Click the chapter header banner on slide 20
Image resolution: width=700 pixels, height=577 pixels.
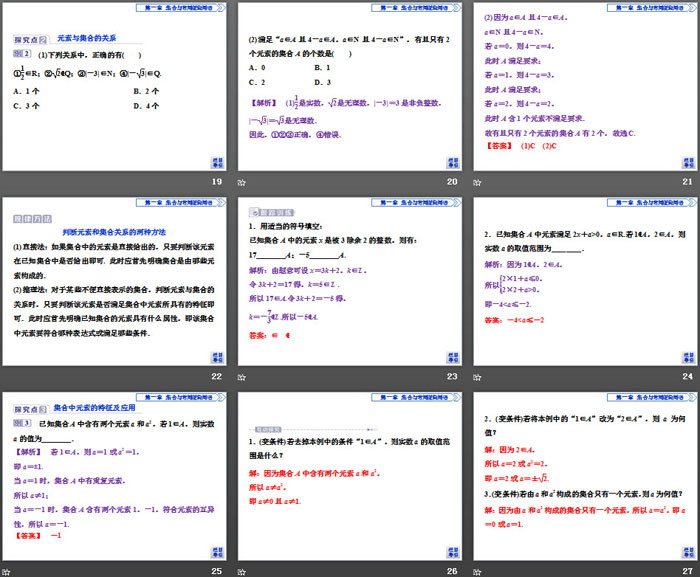(x=416, y=8)
